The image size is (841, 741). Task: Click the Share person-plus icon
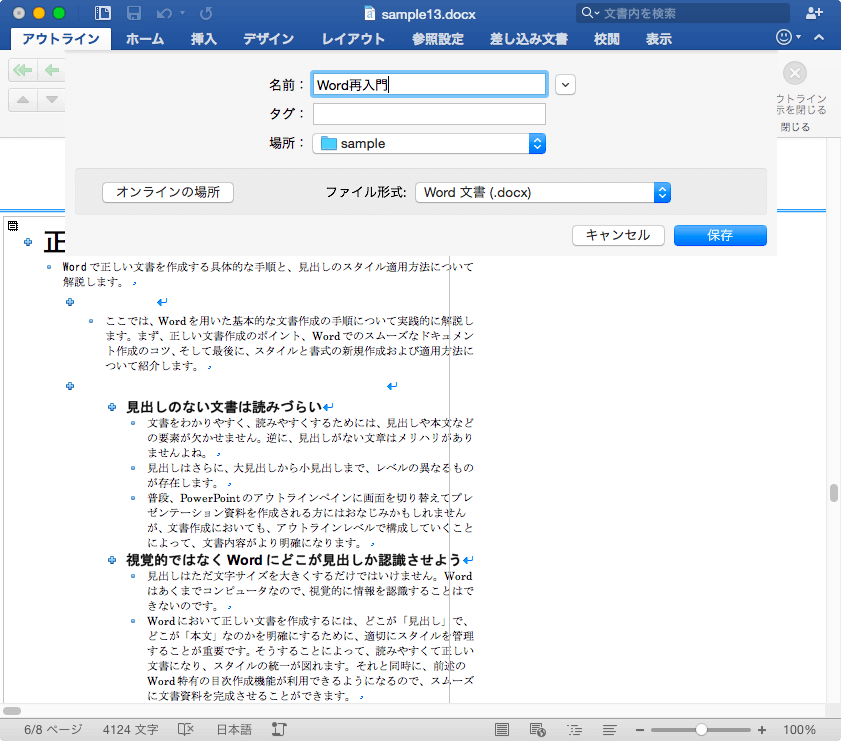pyautogui.click(x=814, y=13)
